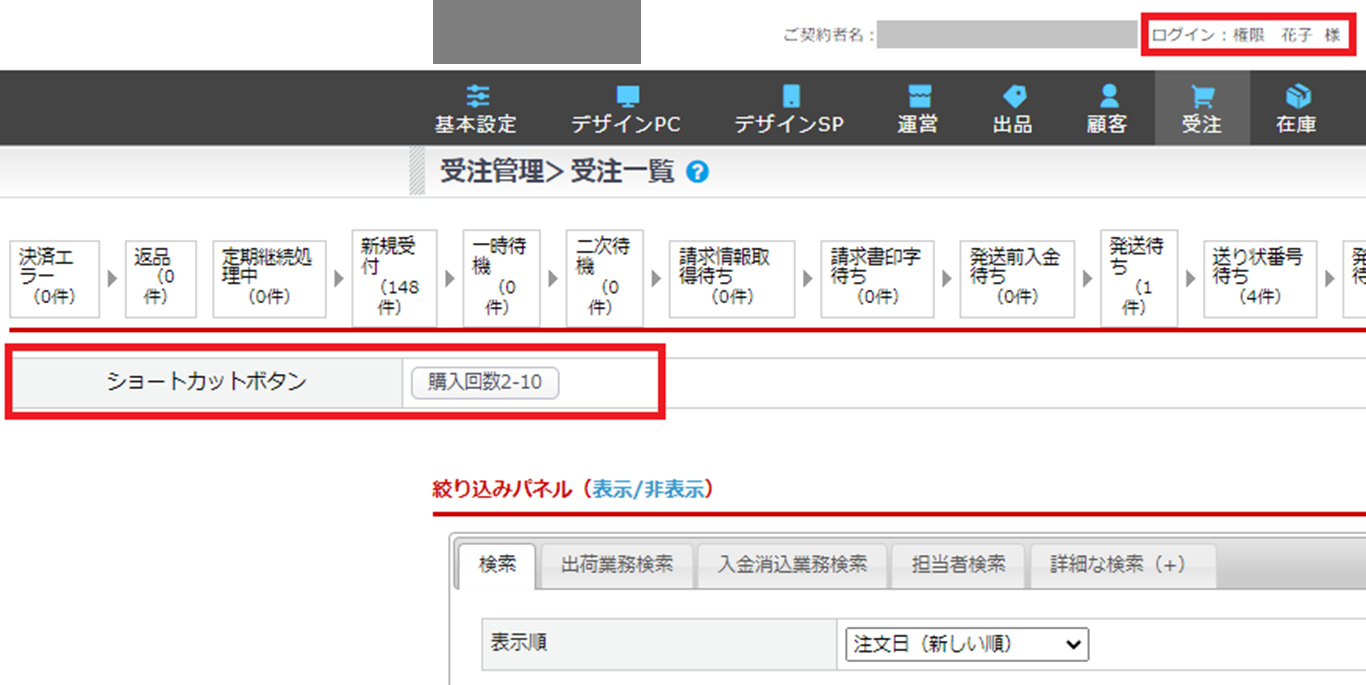Viewport: 1366px width, 685px height.
Task: Switch to the 検索 tab
Action: 497,565
